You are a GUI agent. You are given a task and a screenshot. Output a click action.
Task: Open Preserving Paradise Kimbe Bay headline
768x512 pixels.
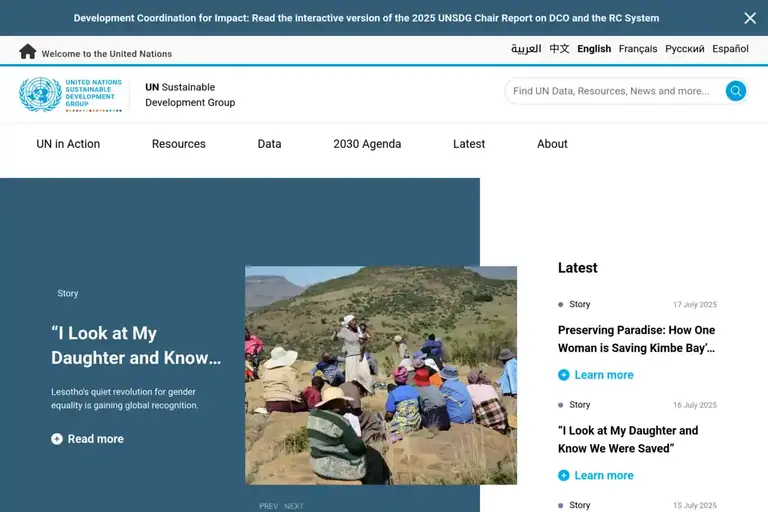click(636, 339)
